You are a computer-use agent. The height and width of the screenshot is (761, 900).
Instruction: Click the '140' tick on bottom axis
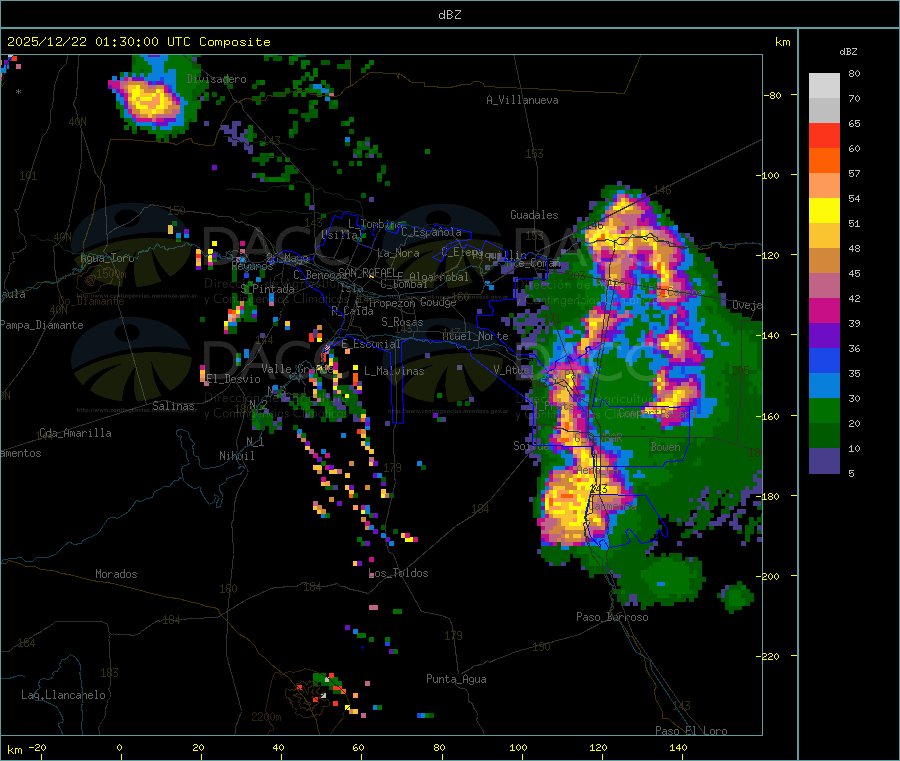click(x=678, y=747)
